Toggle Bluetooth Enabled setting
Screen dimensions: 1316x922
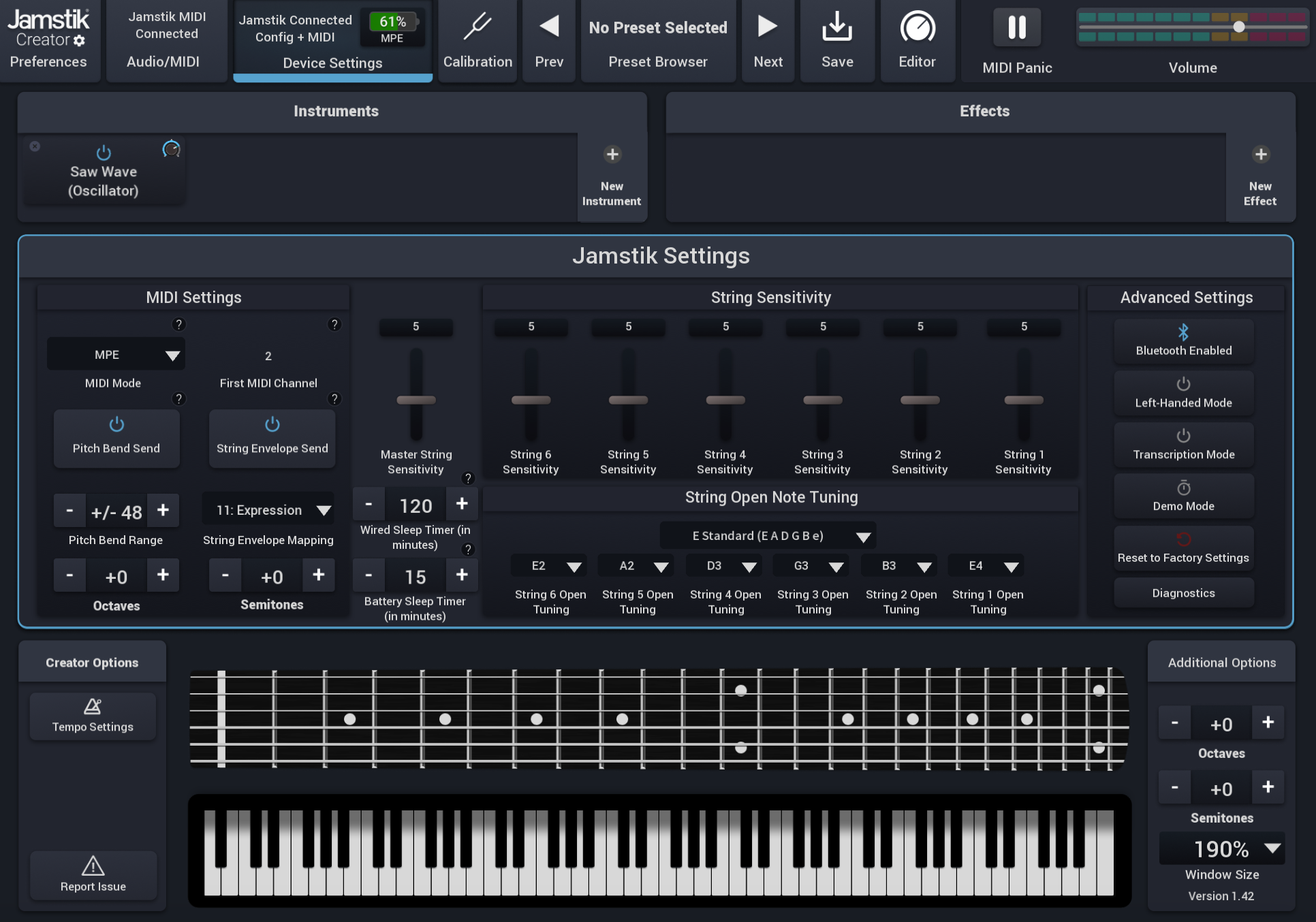1183,340
